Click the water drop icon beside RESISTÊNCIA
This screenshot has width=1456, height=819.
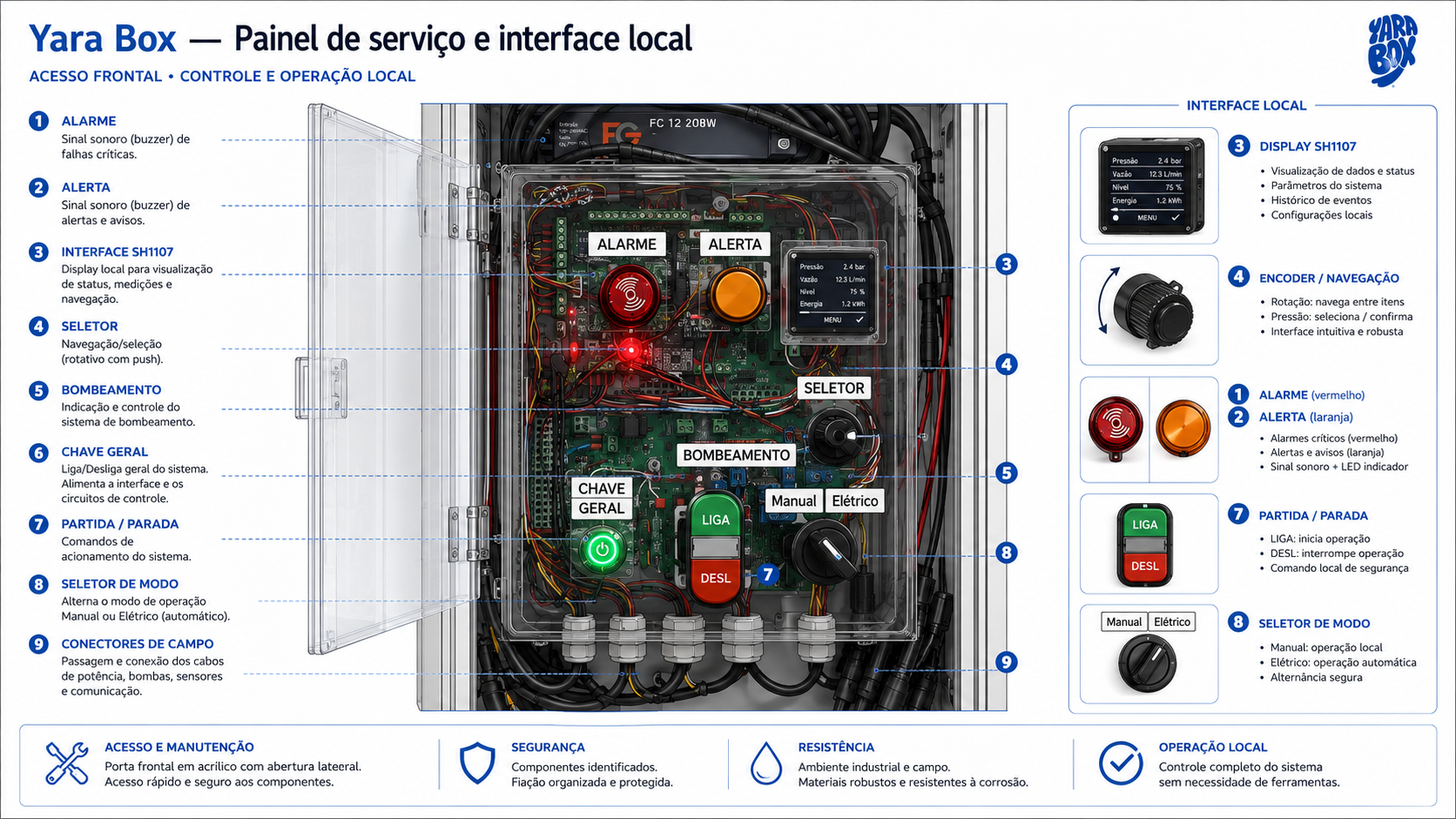pyautogui.click(x=765, y=763)
